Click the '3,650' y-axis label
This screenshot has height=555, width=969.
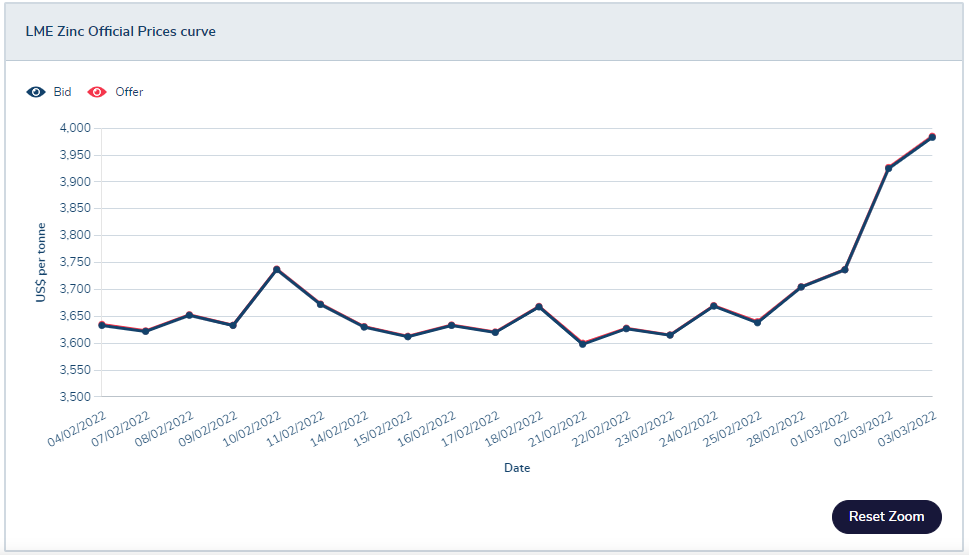(75, 316)
